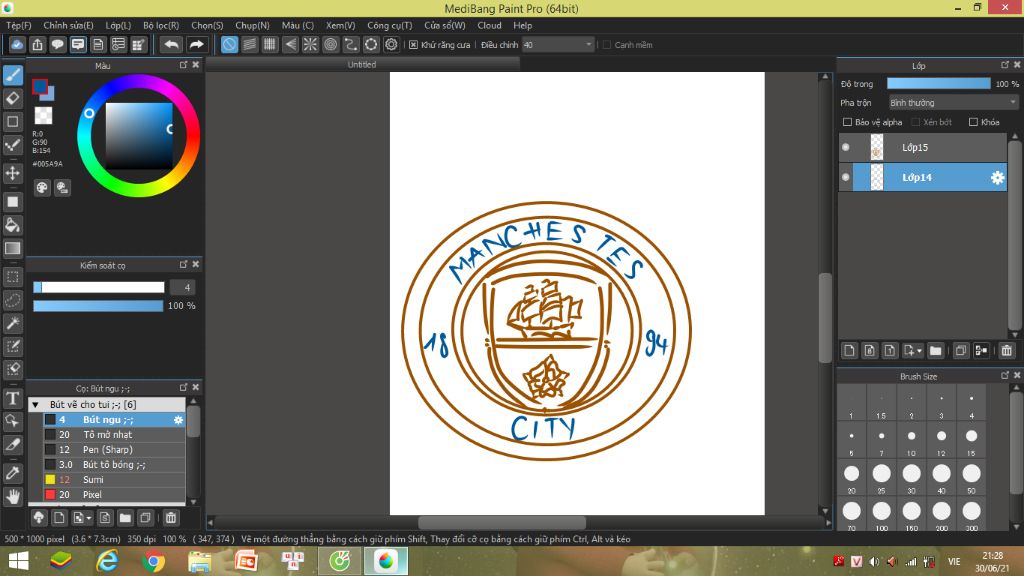Viewport: 1024px width, 576px height.
Task: Select the rectangular Select tool
Action: click(x=12, y=277)
